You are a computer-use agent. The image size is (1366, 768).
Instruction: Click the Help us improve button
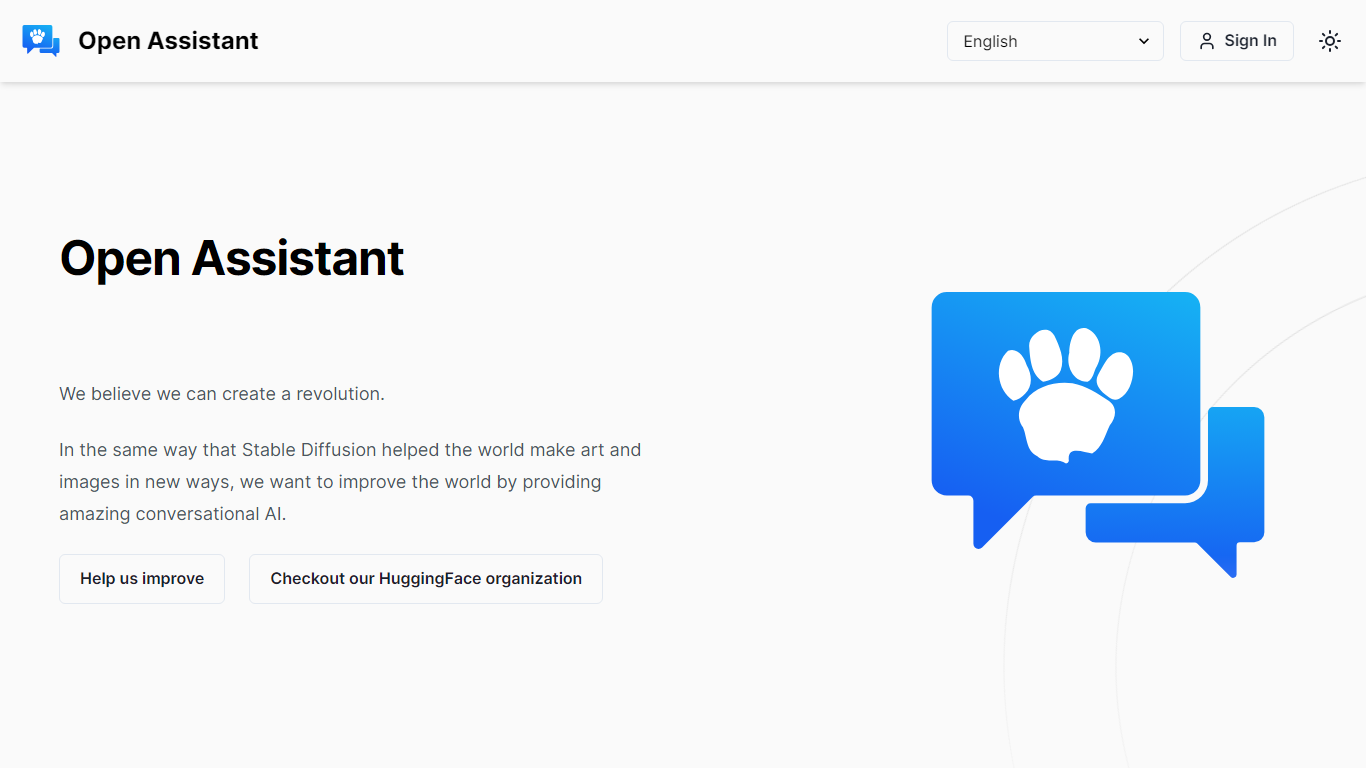141,578
